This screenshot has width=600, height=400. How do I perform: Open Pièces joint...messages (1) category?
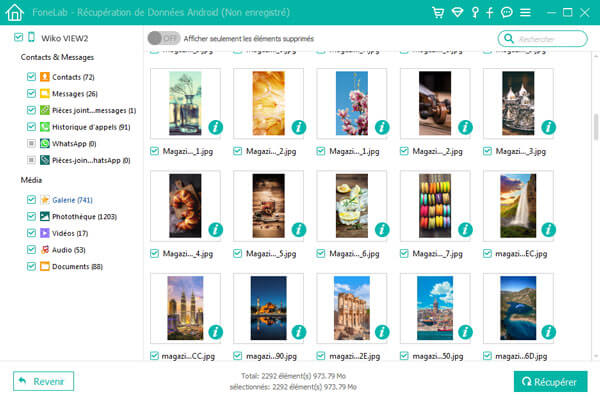94,111
